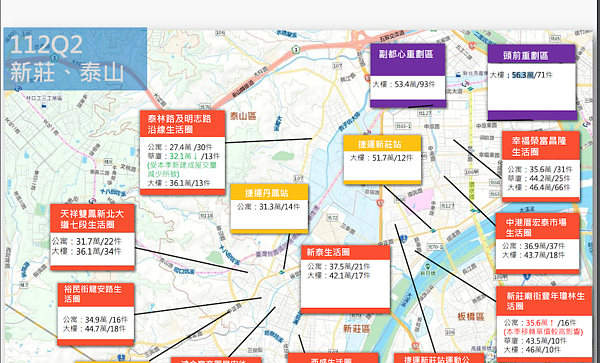Click the value 公寓:35.6萬/31件
The height and width of the screenshot is (363, 600).
pyautogui.click(x=540, y=169)
